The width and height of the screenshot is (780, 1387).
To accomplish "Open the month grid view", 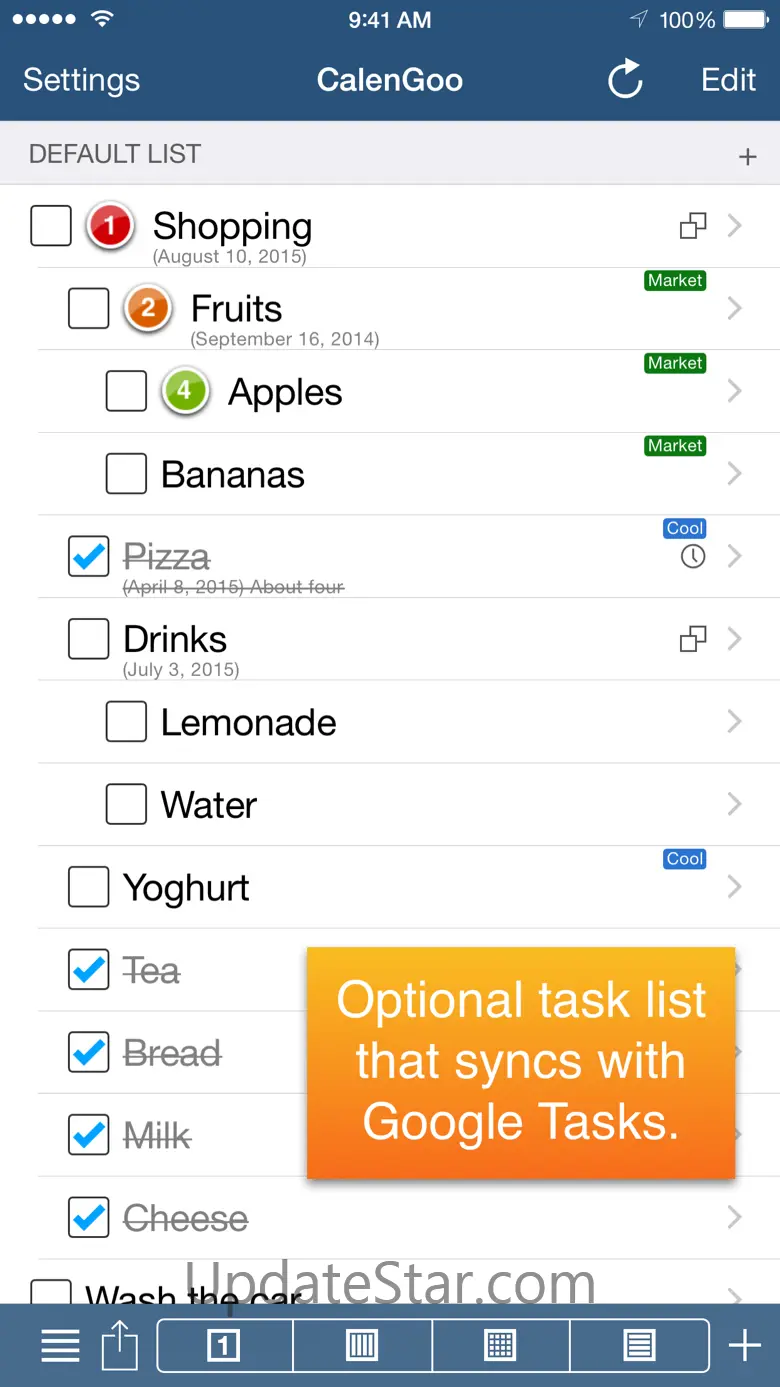I will [500, 1346].
